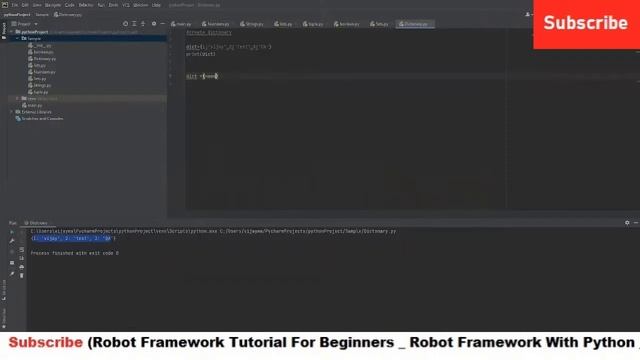Open Run panel gear settings
Viewport: 640px width, 360px height.
pyautogui.click(x=627, y=223)
